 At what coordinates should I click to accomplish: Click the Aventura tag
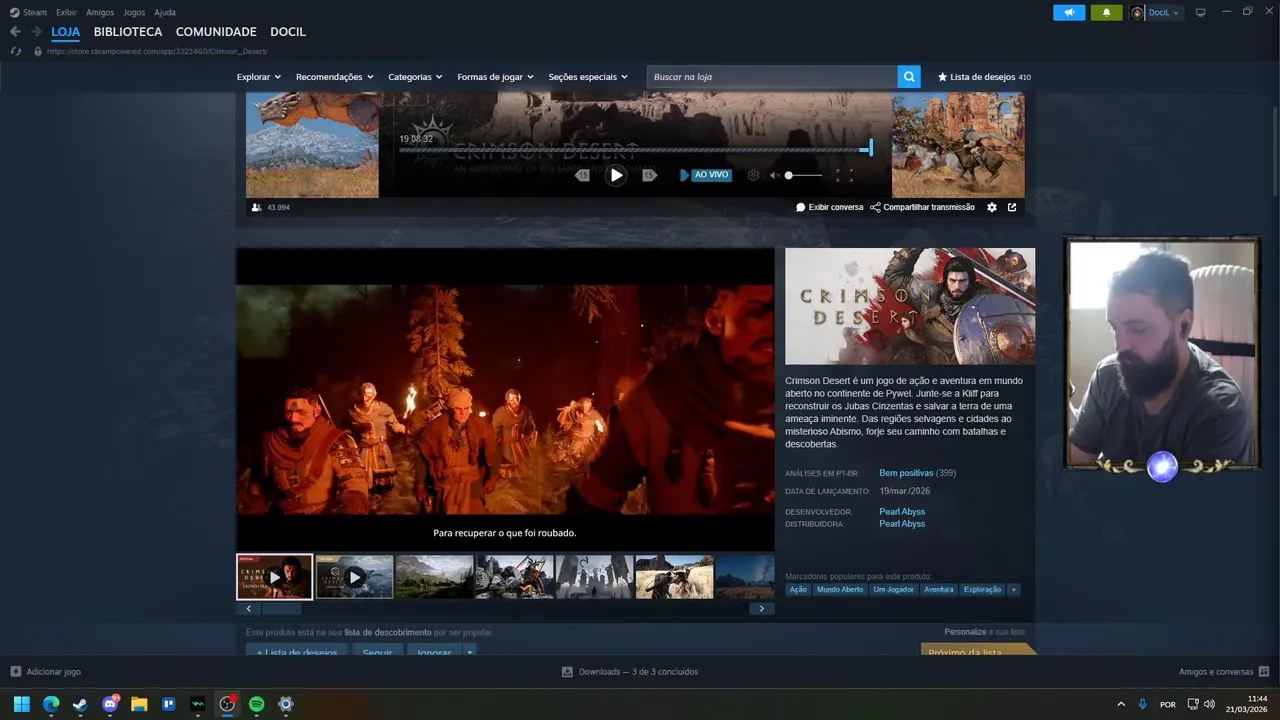939,590
